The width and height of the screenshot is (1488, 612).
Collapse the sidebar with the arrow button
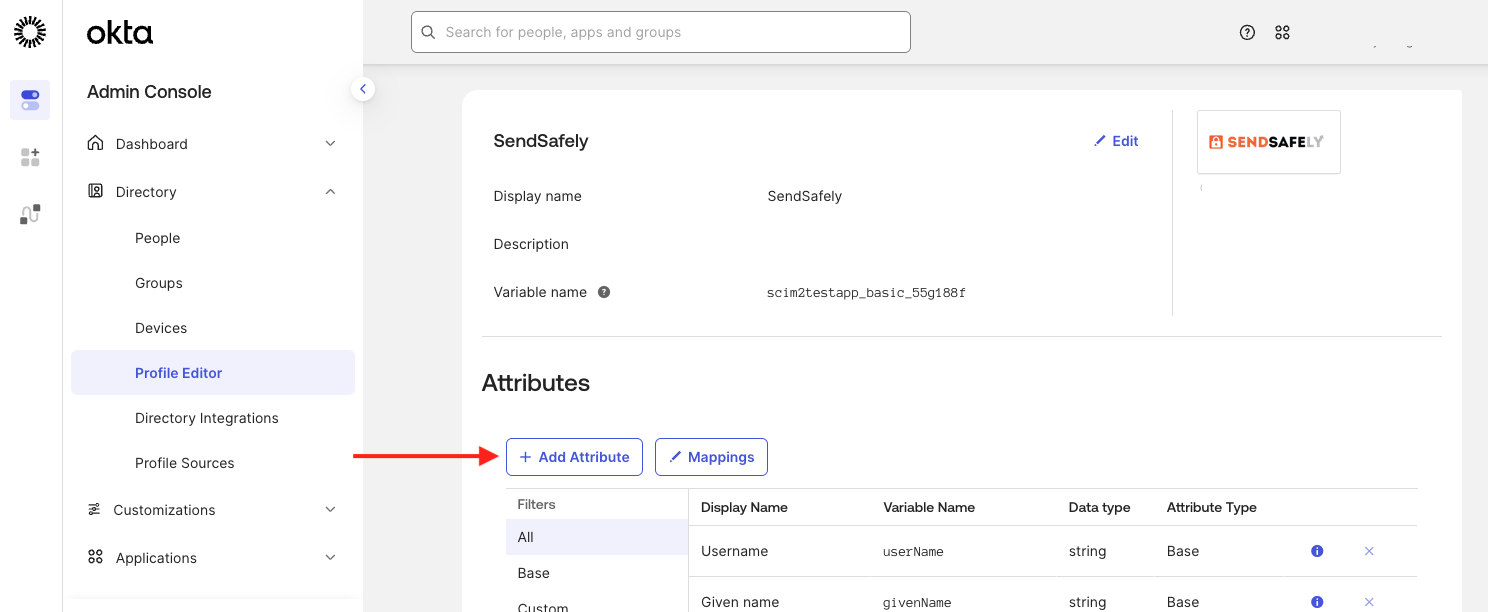pyautogui.click(x=363, y=89)
